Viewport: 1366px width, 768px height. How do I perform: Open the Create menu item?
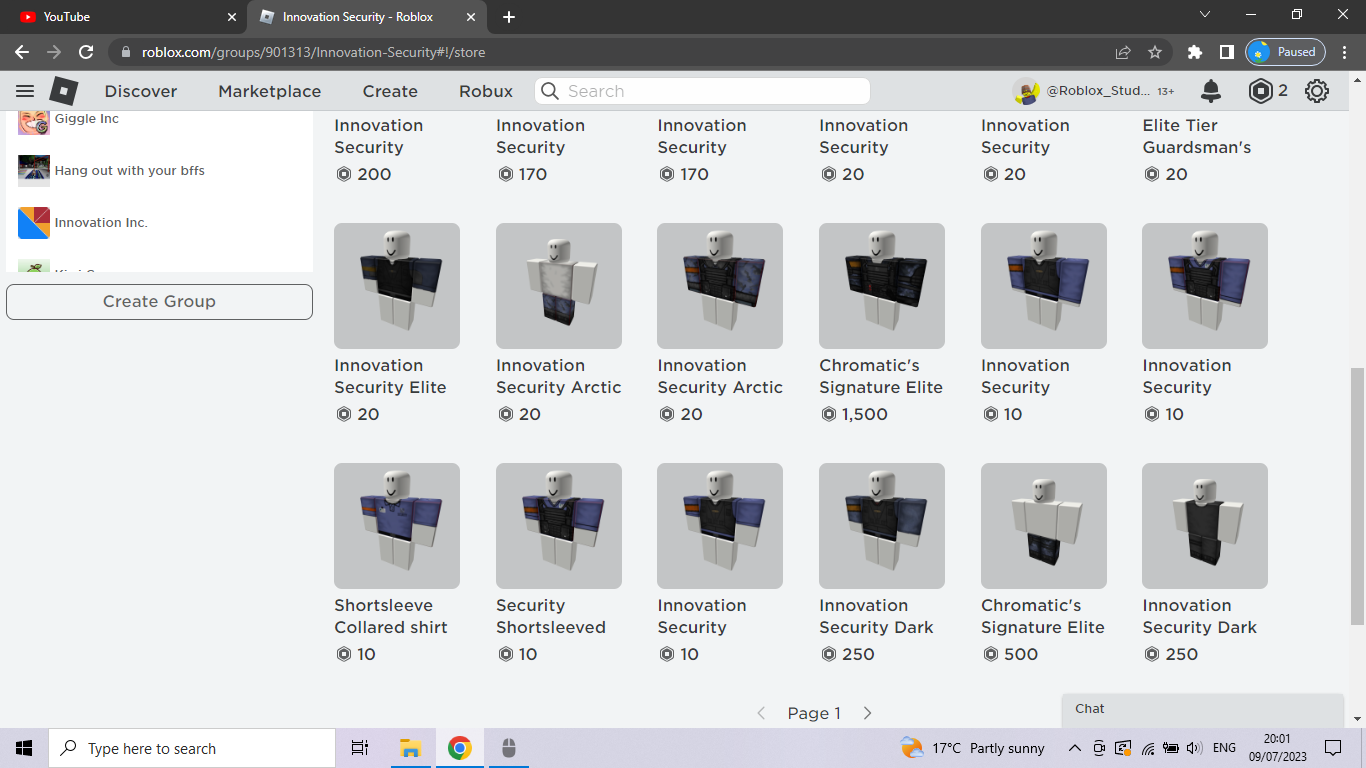coord(390,91)
